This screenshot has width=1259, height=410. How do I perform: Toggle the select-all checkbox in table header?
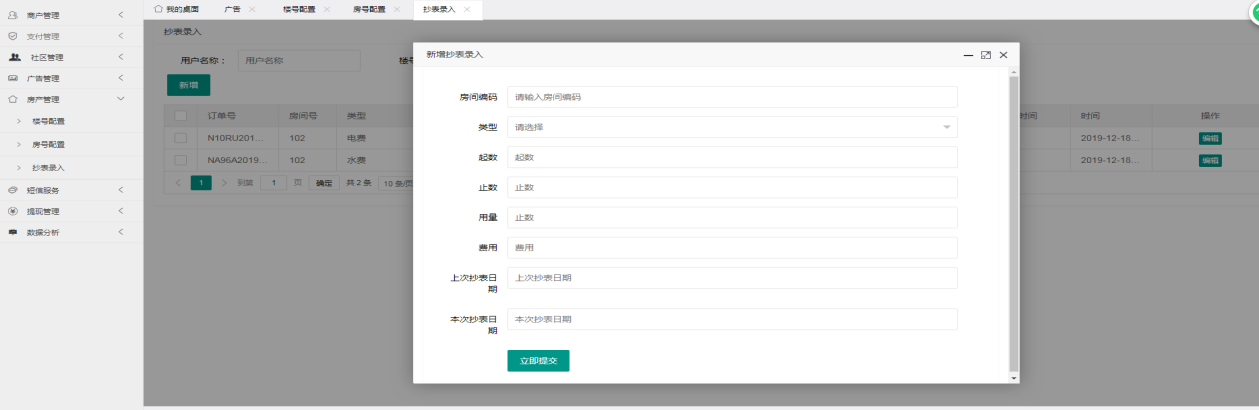[x=181, y=116]
